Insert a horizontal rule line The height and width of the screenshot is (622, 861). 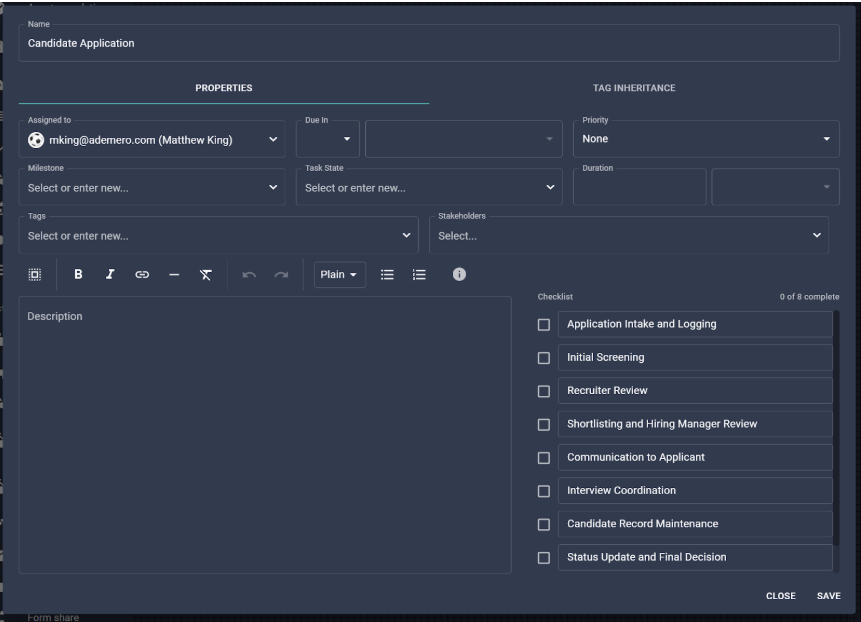tap(174, 274)
